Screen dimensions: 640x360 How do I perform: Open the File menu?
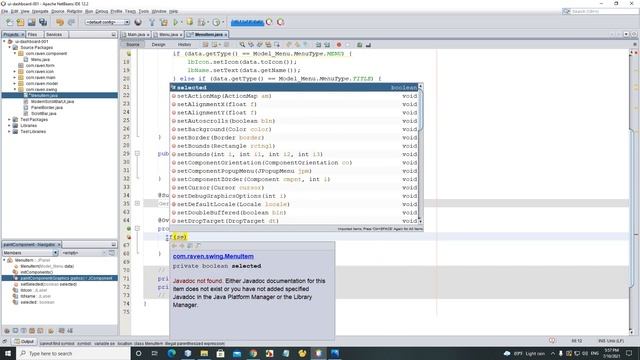coord(4,11)
